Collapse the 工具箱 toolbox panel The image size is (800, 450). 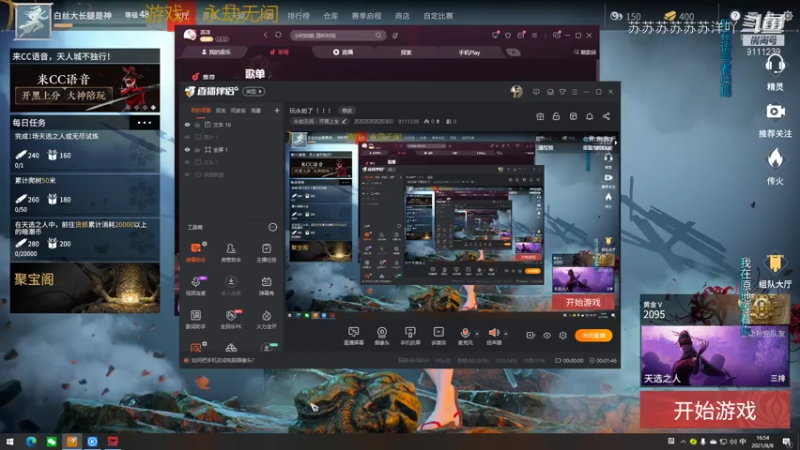272,227
